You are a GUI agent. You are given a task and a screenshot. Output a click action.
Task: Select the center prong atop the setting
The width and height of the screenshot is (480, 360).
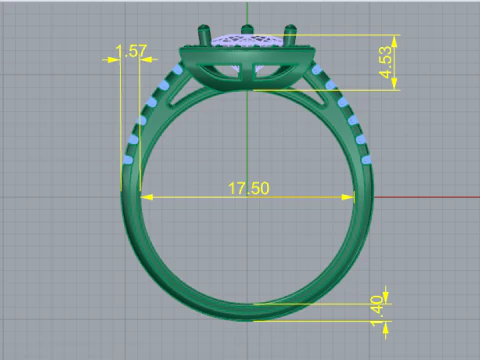(247, 30)
